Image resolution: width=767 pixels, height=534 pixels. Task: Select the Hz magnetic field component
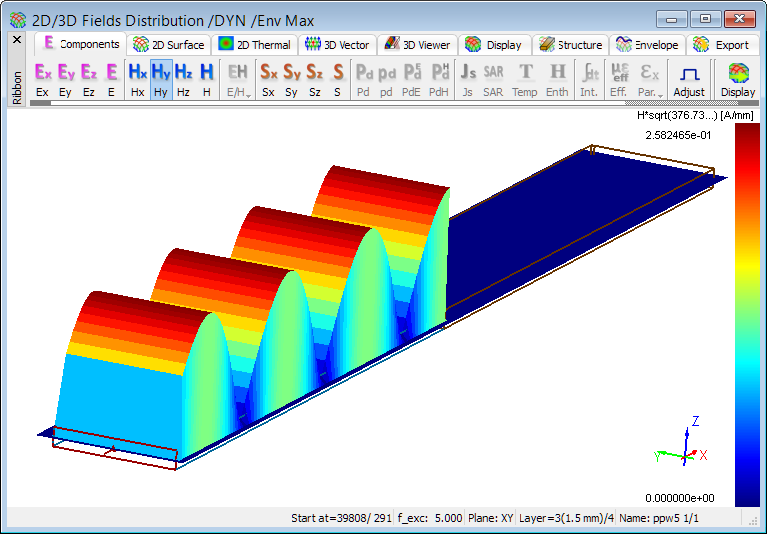[x=183, y=79]
